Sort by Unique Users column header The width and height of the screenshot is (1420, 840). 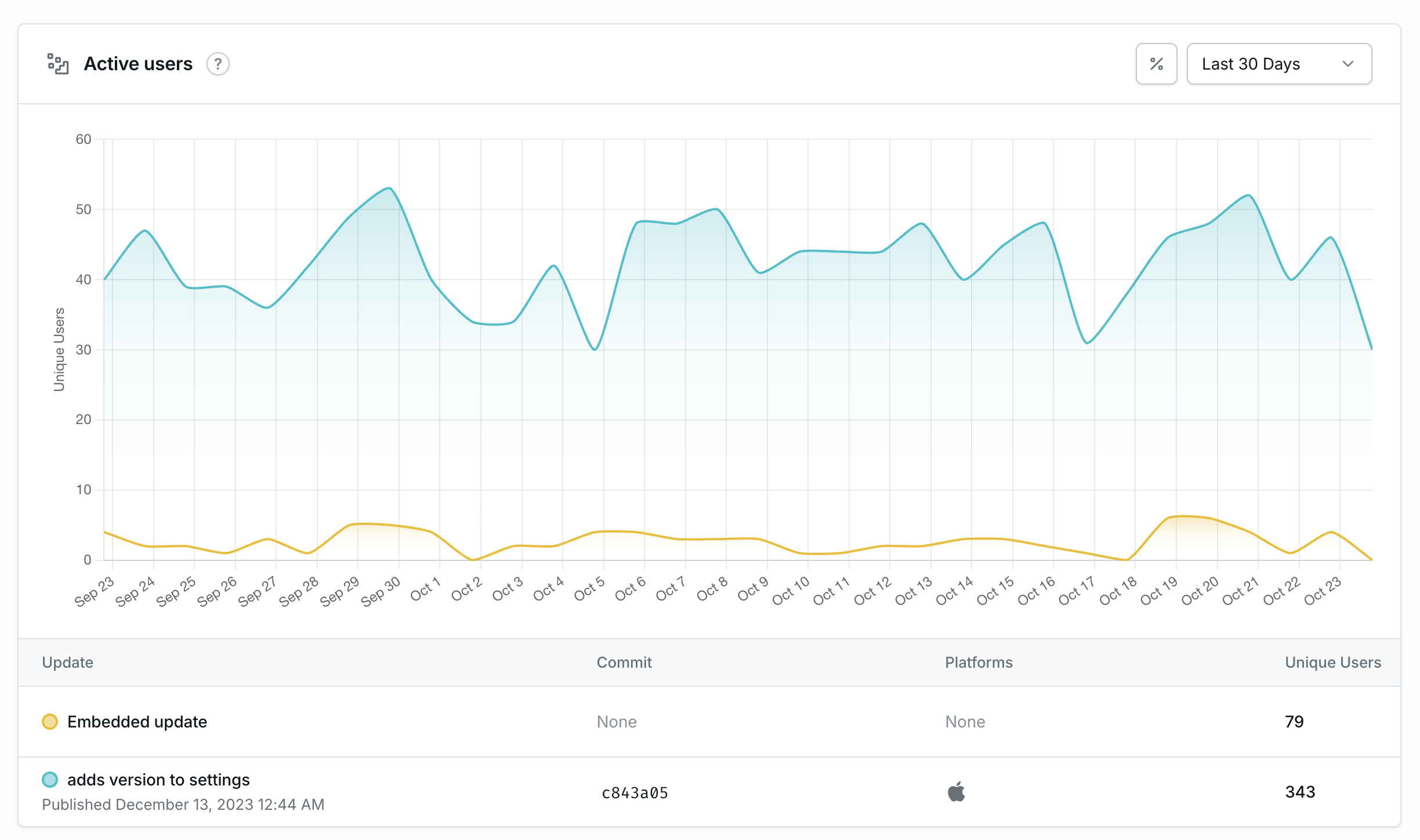[x=1332, y=662]
